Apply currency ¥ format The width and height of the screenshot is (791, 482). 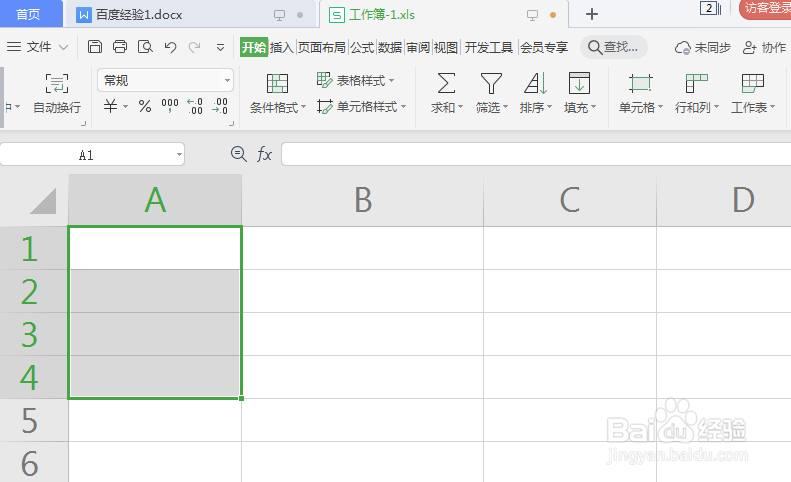coord(110,106)
